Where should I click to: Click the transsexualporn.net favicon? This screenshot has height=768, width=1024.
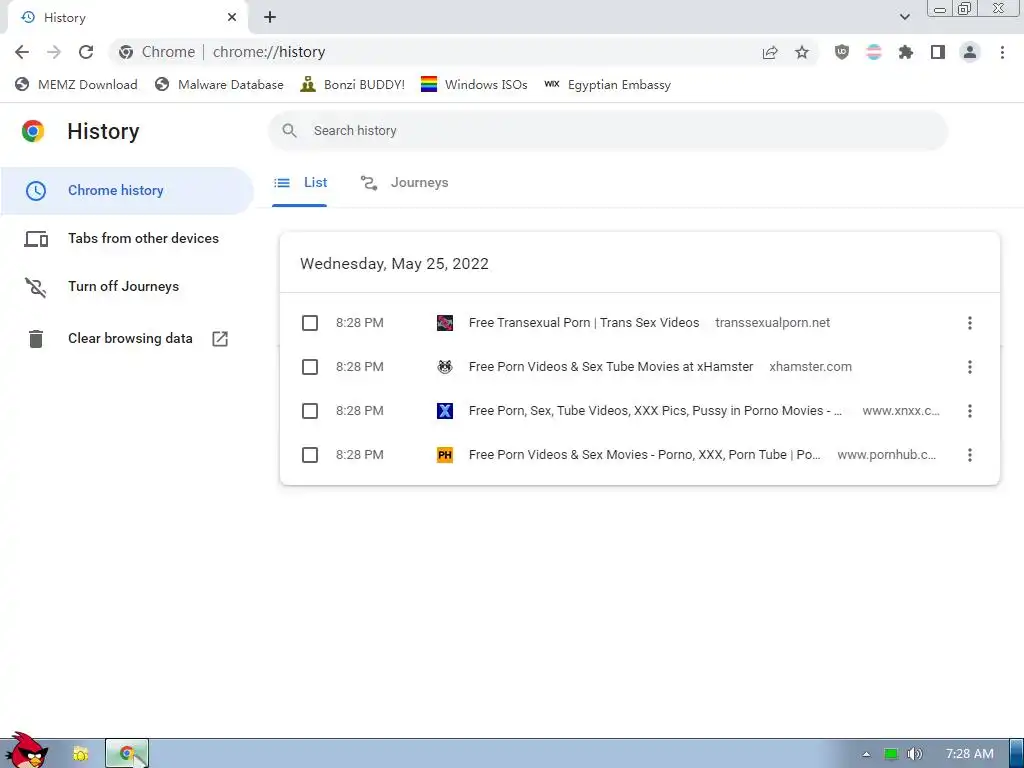pyautogui.click(x=445, y=323)
